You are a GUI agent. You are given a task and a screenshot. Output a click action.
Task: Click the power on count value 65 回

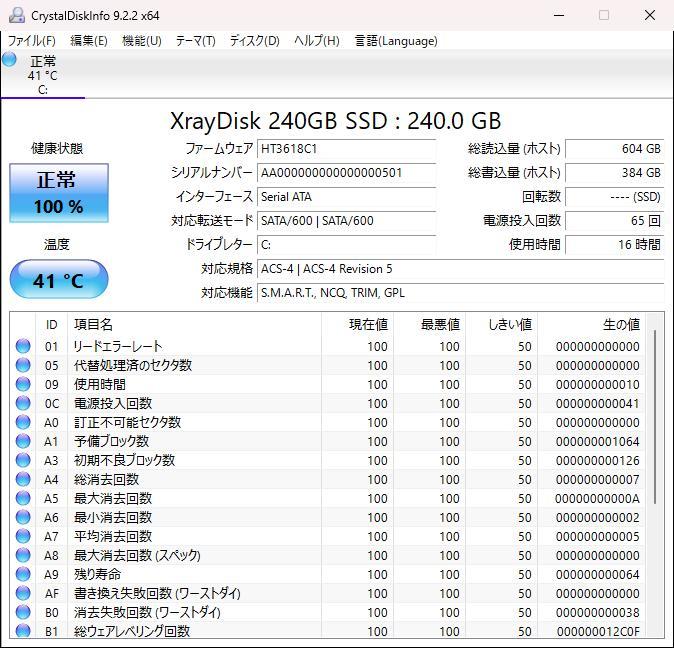615,221
